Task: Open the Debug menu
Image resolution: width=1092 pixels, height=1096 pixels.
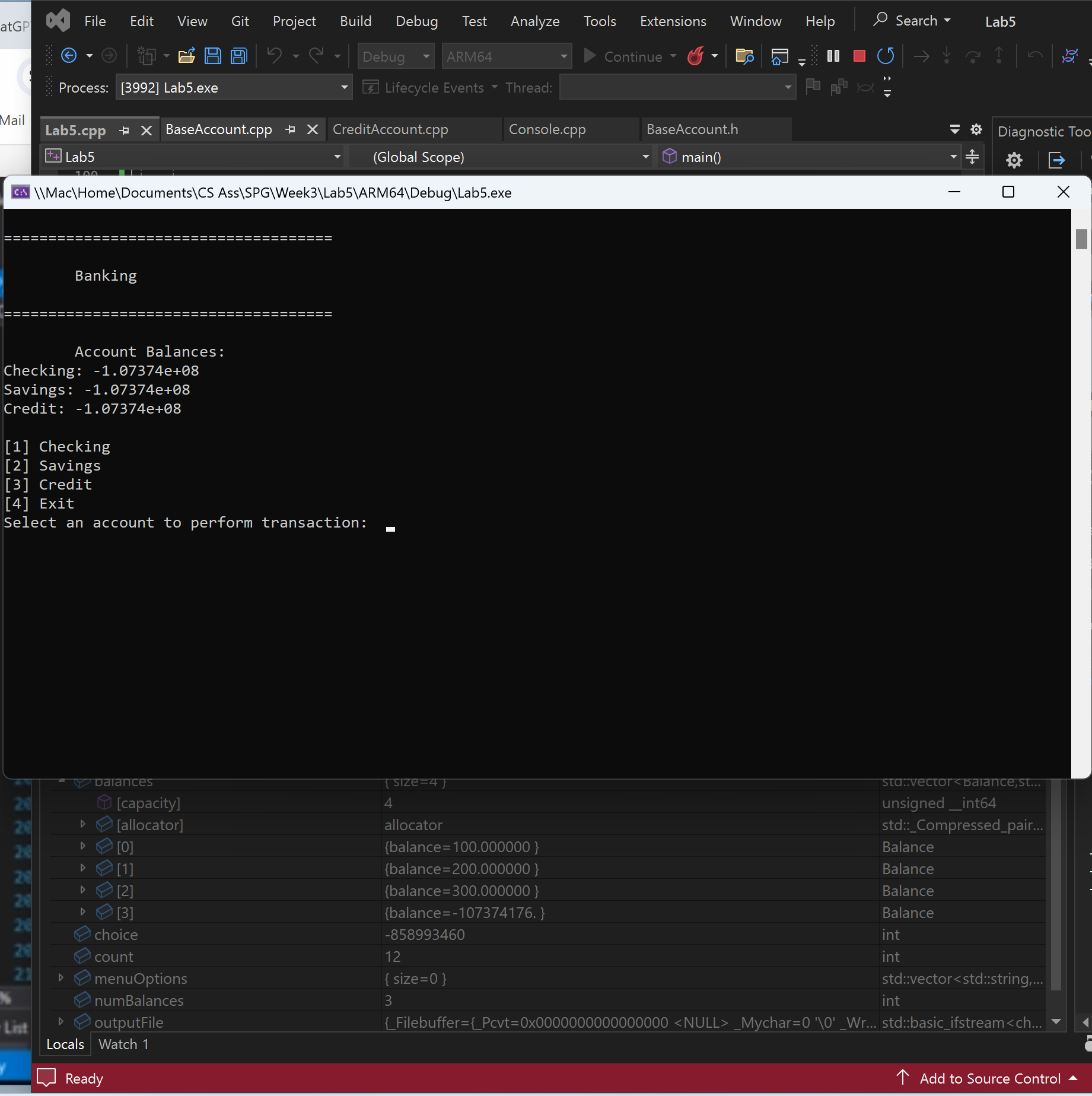Action: [x=416, y=21]
